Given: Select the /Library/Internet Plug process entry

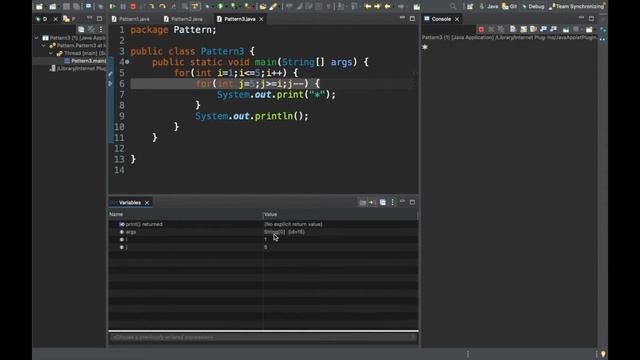Looking at the screenshot, I should tap(78, 69).
